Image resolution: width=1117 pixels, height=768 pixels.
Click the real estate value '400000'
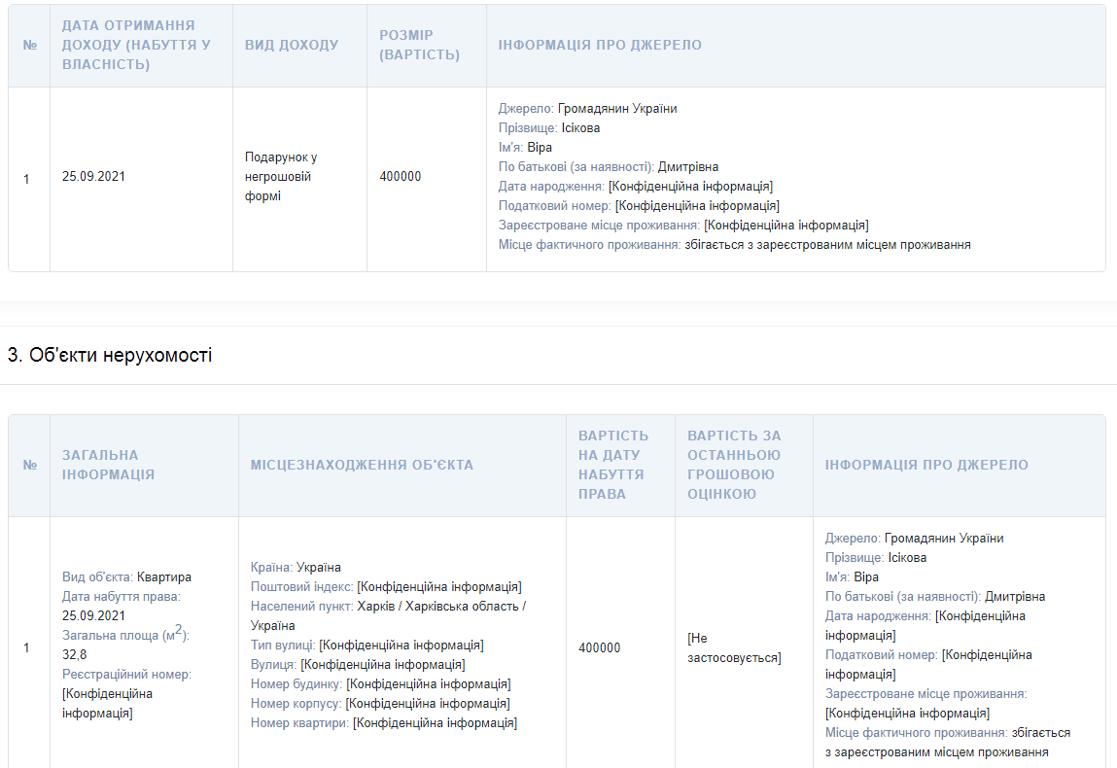click(x=599, y=648)
